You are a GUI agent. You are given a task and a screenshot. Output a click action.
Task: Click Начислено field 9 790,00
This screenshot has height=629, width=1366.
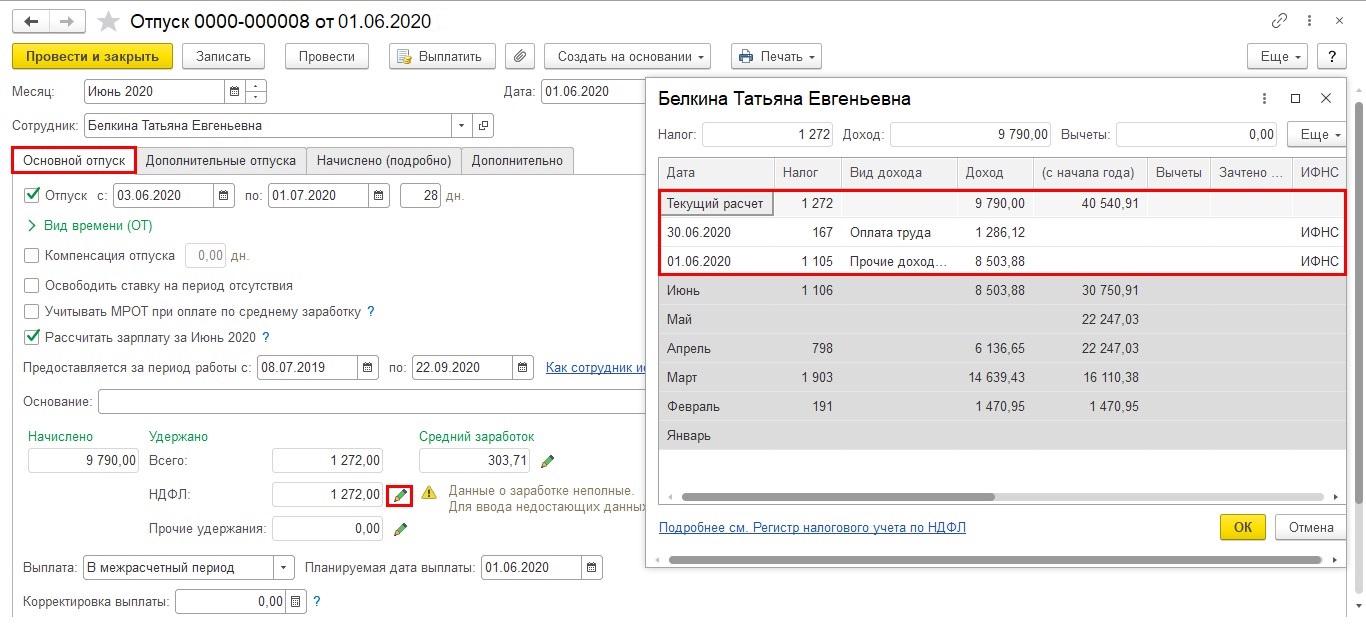[x=83, y=461]
